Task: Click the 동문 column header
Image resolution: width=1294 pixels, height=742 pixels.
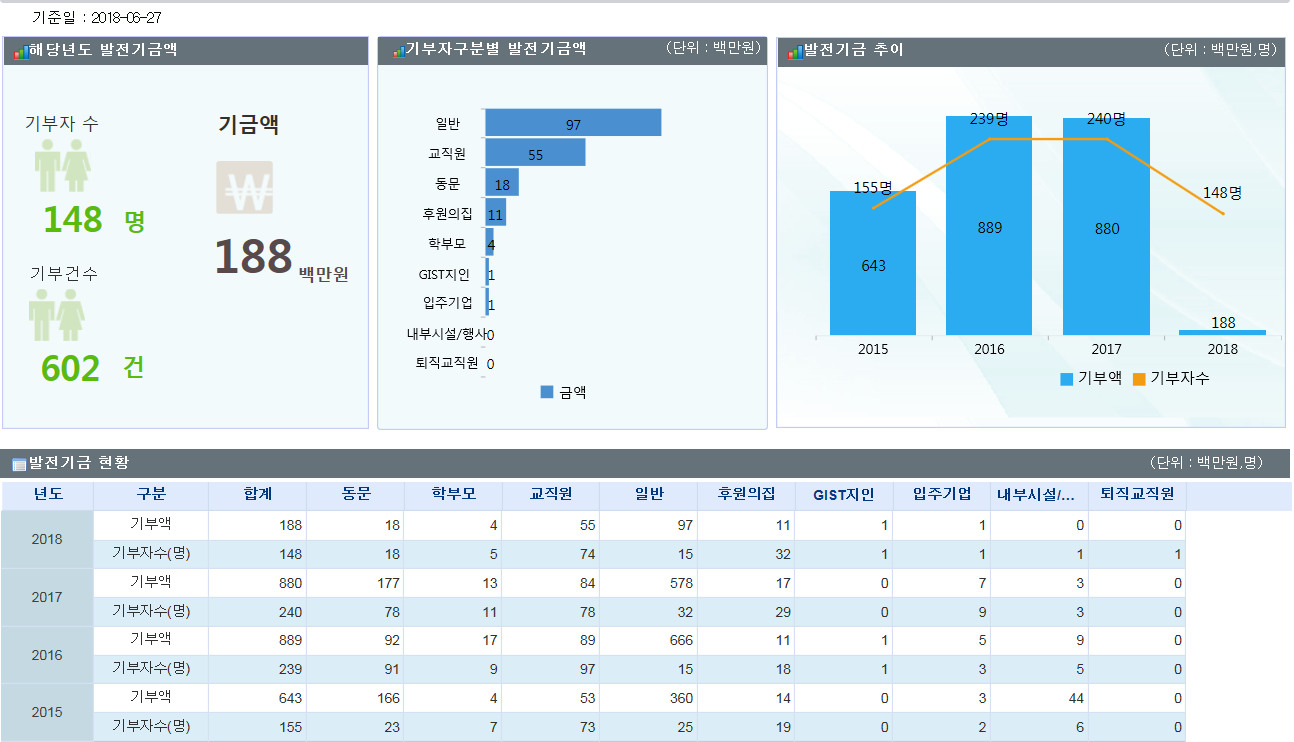Action: pyautogui.click(x=356, y=495)
